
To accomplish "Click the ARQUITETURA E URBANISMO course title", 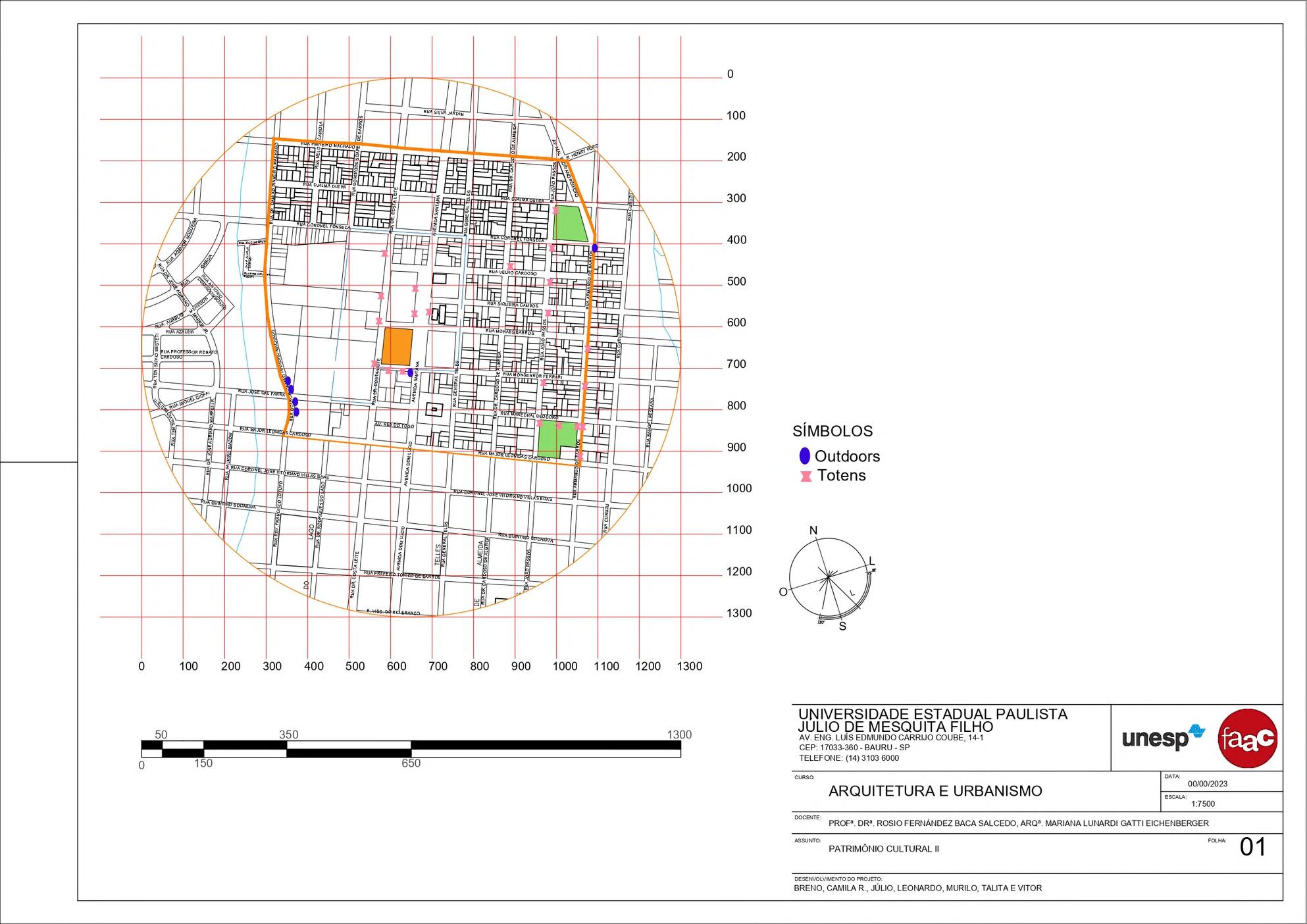I will pyautogui.click(x=935, y=792).
